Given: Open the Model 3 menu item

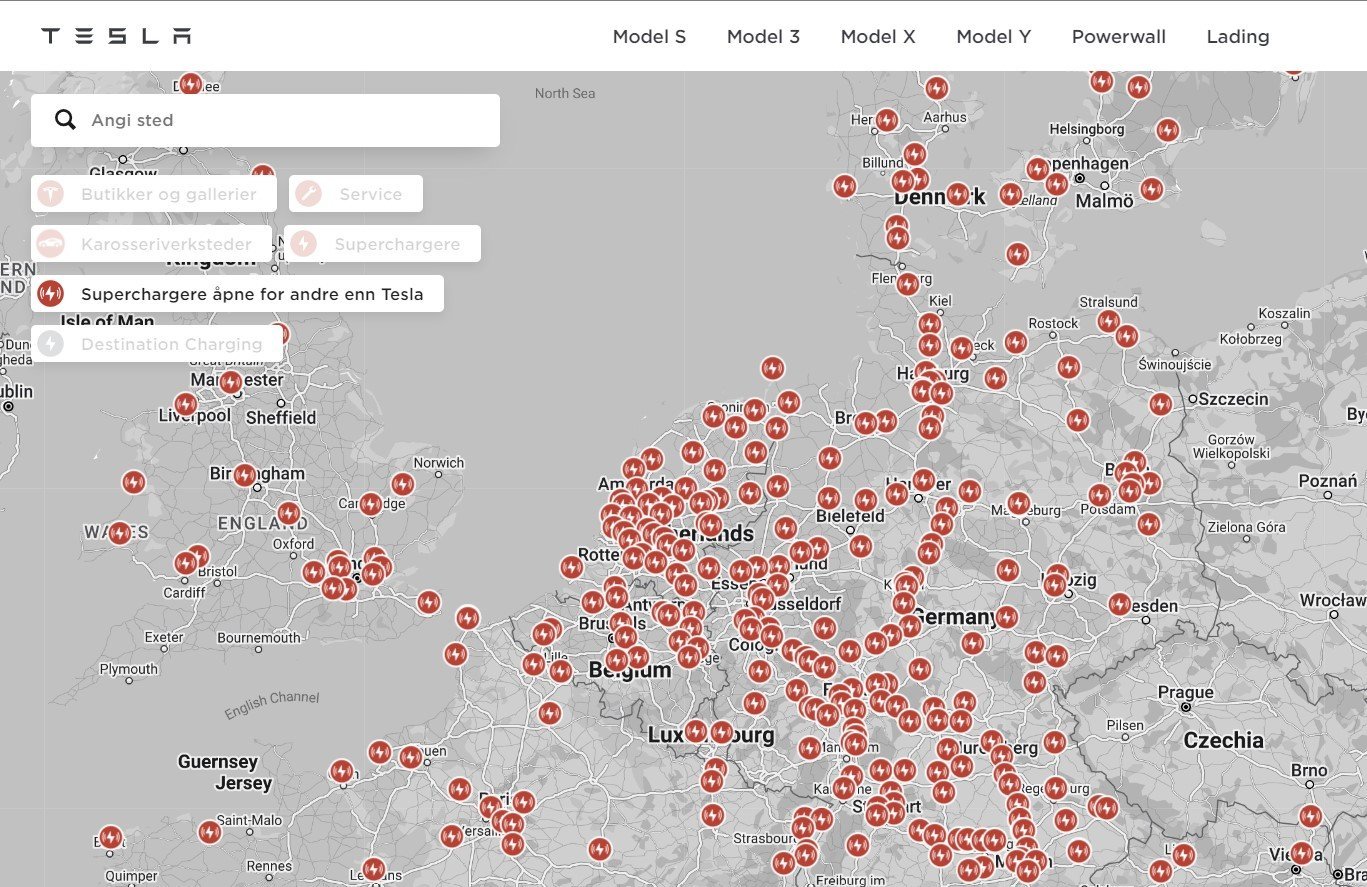Looking at the screenshot, I should pos(763,37).
